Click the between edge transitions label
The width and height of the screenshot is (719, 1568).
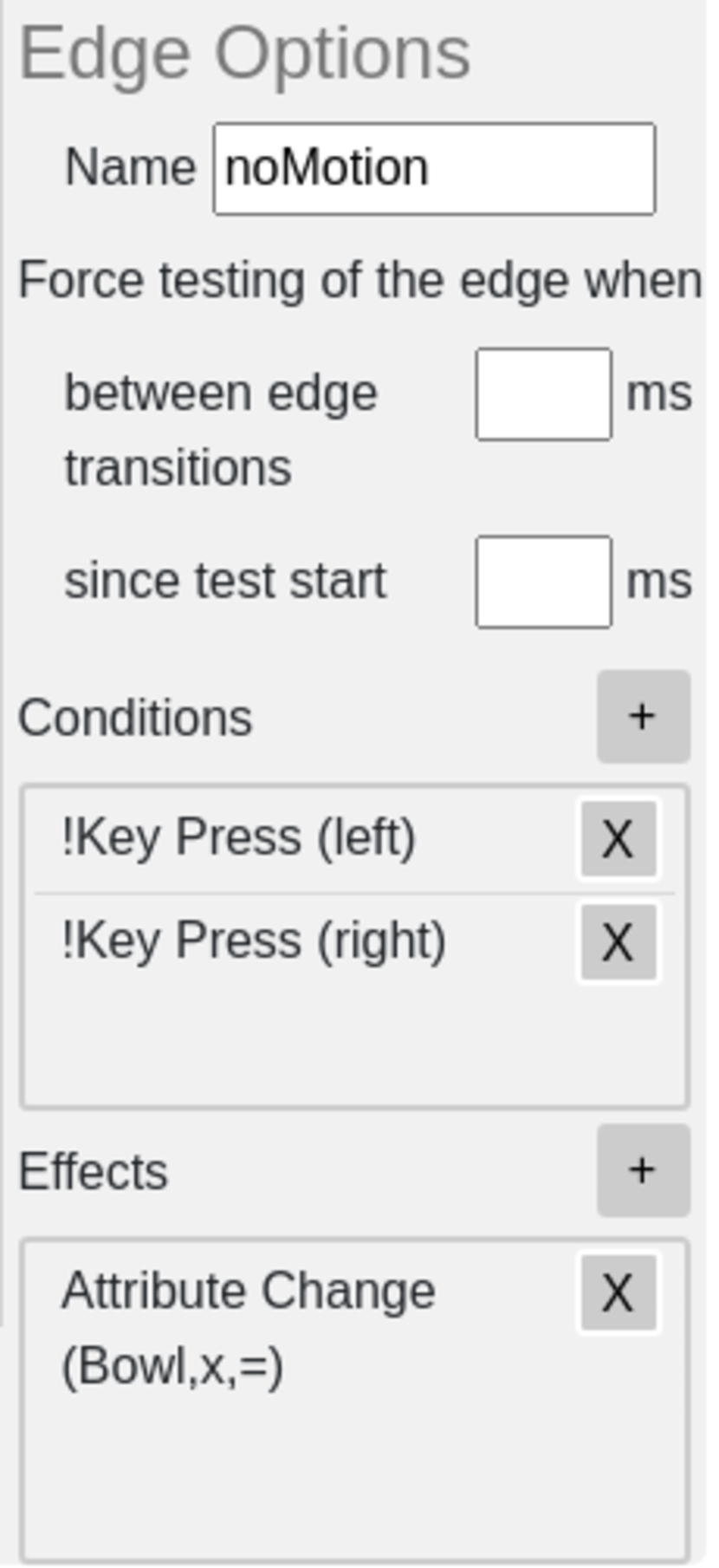tap(220, 430)
